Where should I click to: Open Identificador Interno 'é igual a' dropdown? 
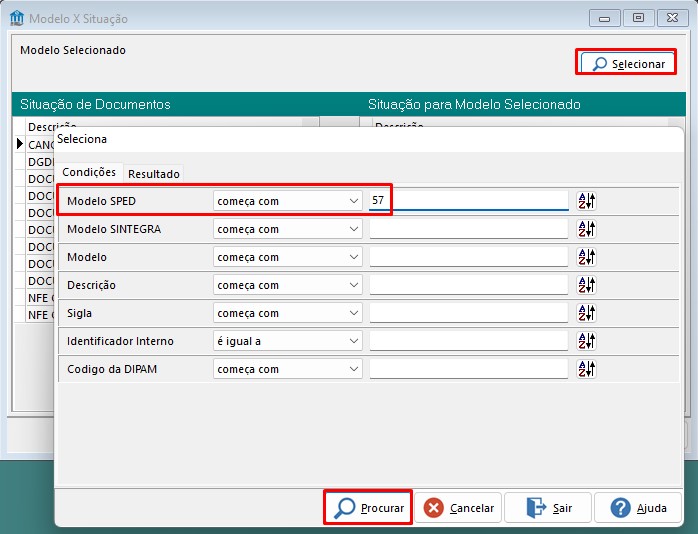288,341
